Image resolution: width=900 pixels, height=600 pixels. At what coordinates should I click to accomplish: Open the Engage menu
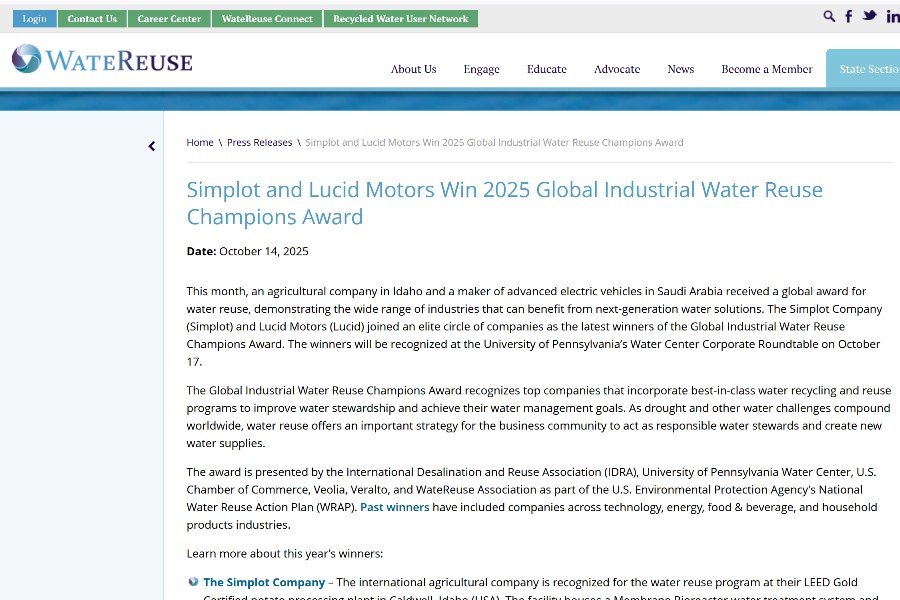click(x=481, y=69)
